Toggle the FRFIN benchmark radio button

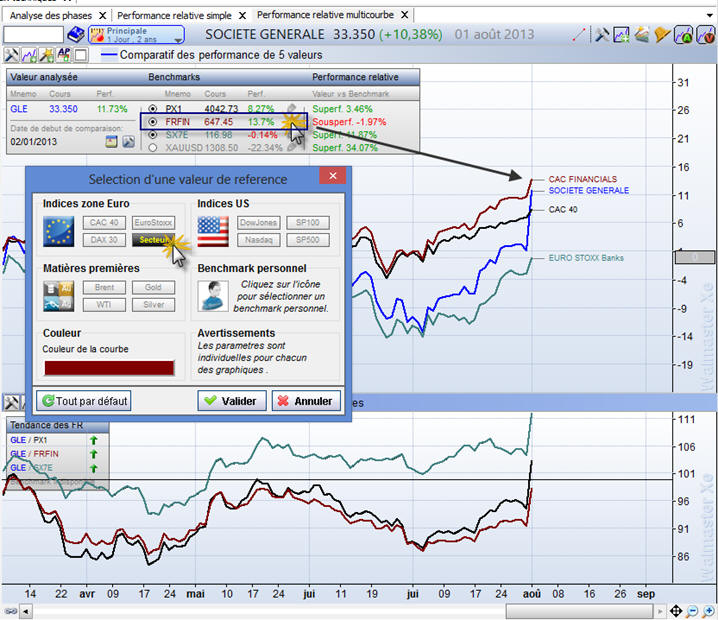coord(152,122)
